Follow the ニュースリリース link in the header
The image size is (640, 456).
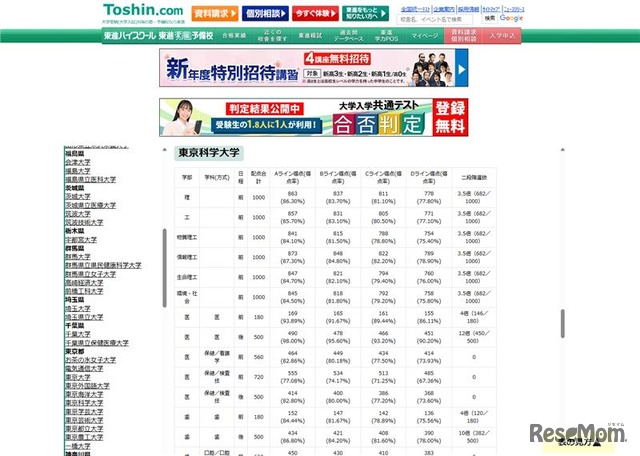(514, 9)
